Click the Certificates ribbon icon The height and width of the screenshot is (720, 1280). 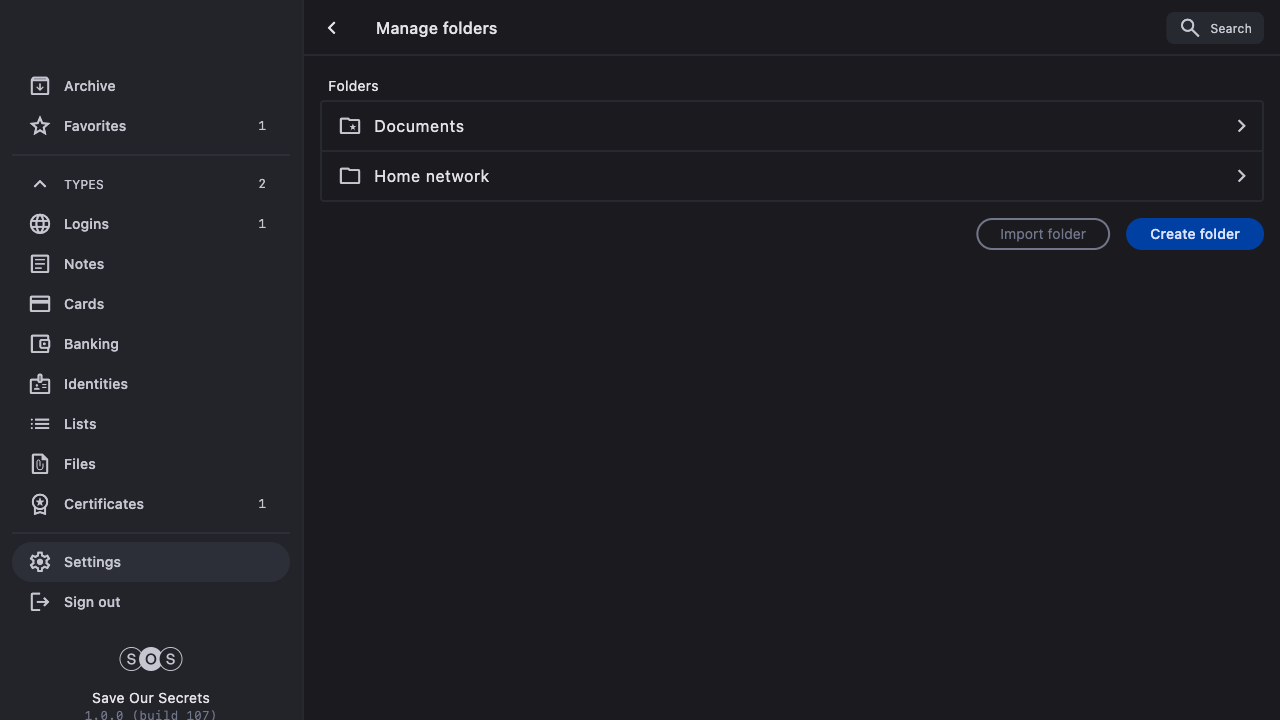point(40,504)
